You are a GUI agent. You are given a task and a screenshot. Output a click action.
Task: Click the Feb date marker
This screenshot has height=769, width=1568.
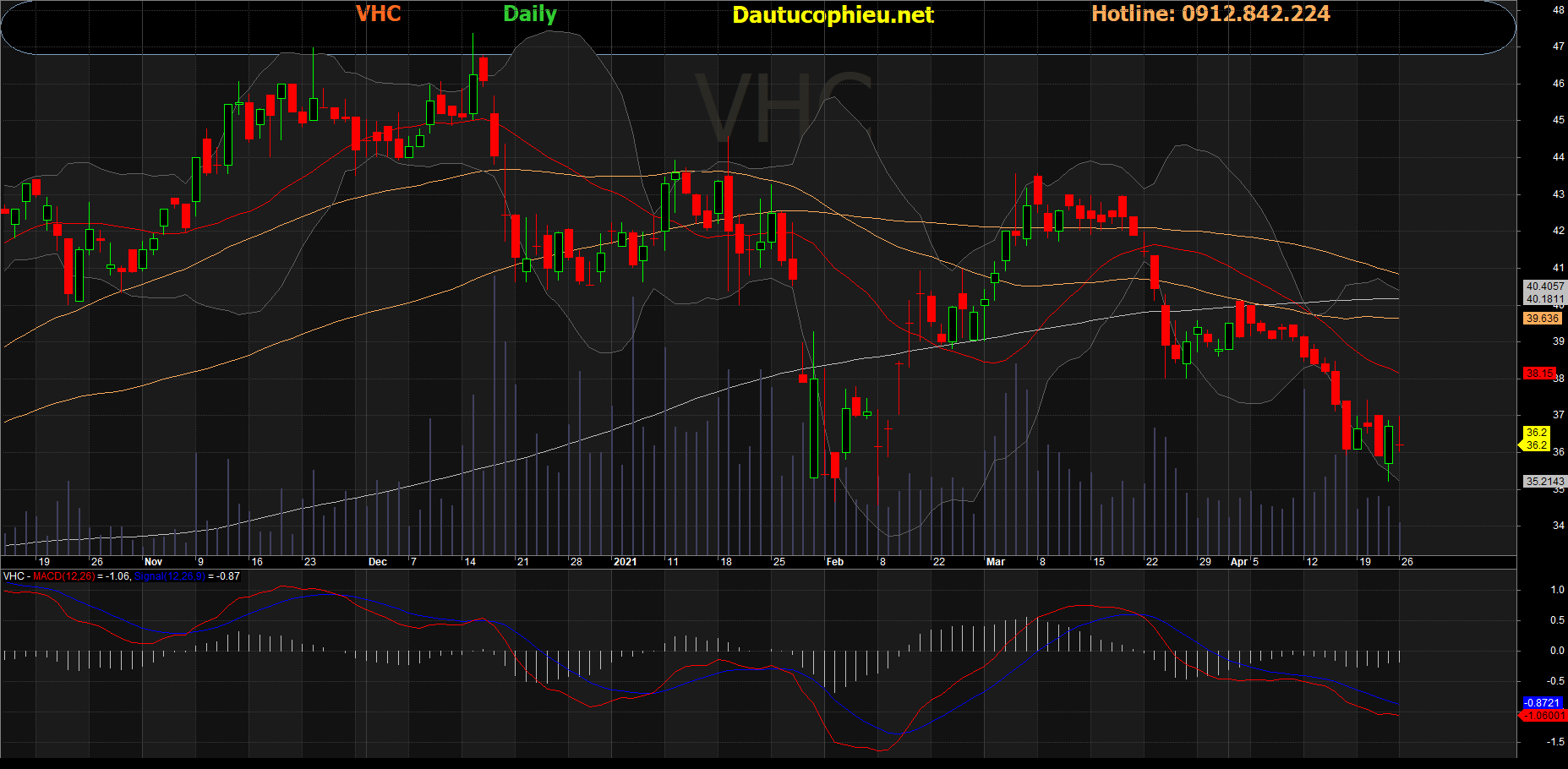[x=834, y=562]
